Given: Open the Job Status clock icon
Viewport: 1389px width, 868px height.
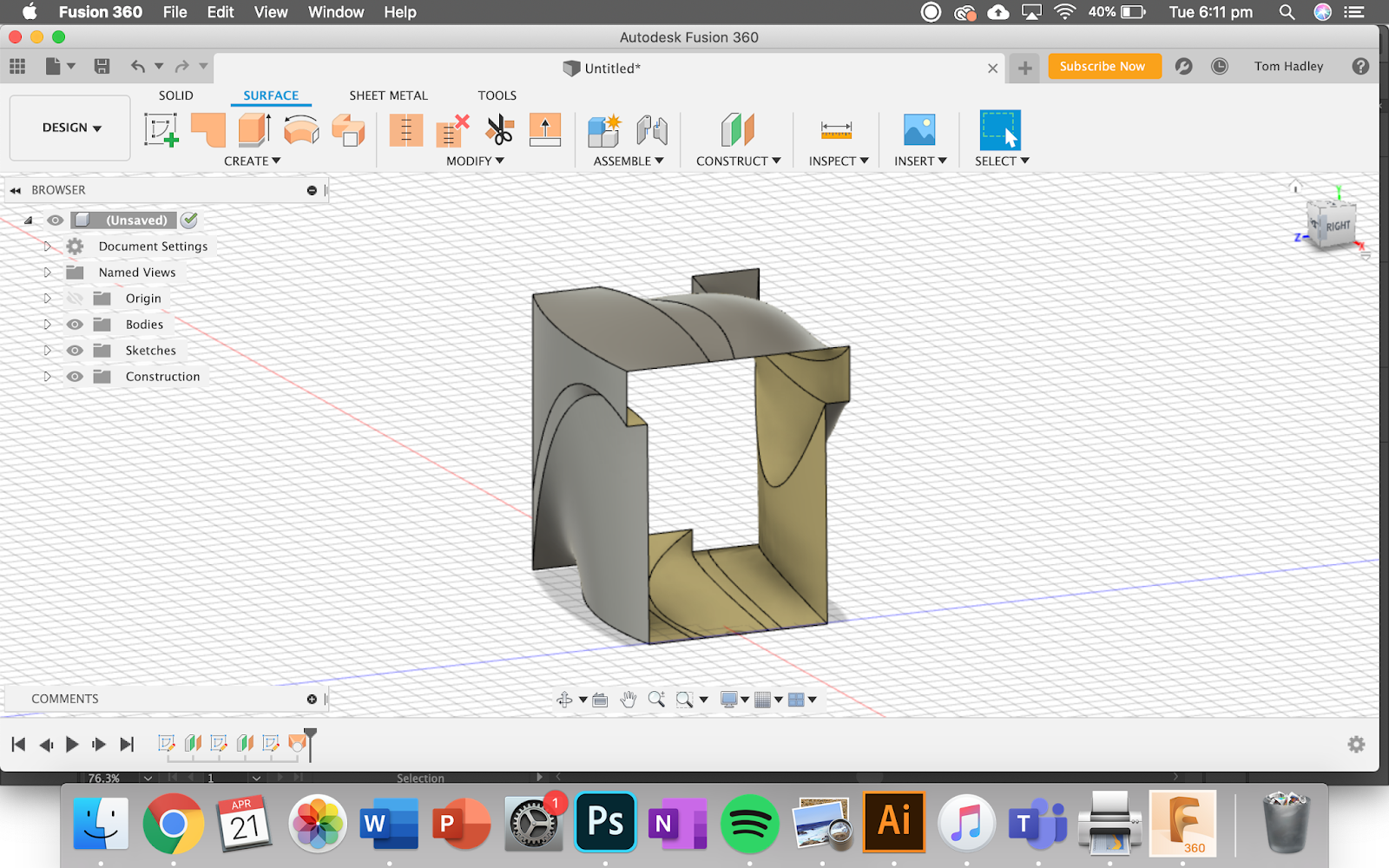Looking at the screenshot, I should coord(1220,66).
